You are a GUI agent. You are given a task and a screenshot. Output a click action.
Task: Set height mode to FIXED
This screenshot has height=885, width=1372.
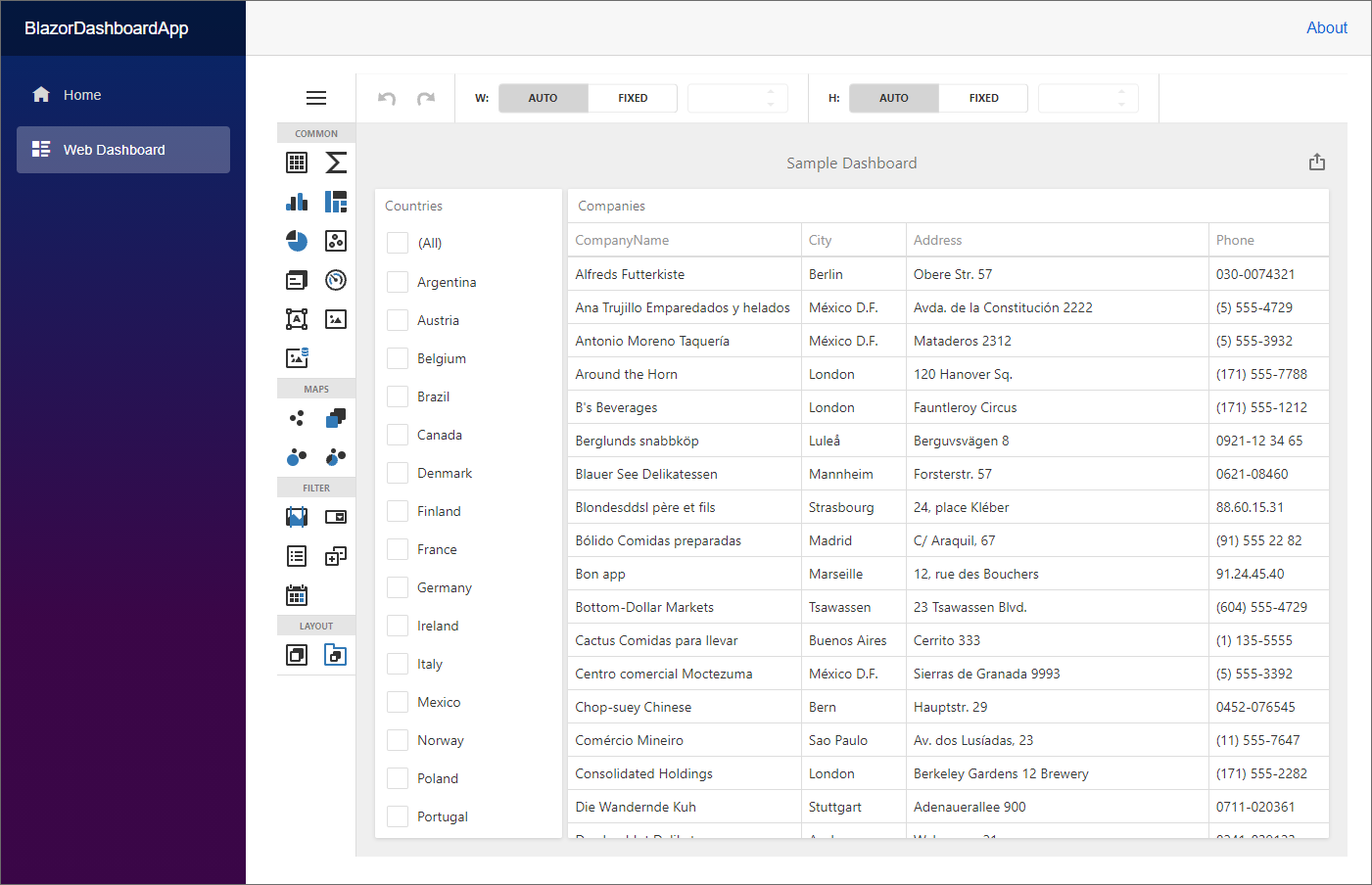983,98
